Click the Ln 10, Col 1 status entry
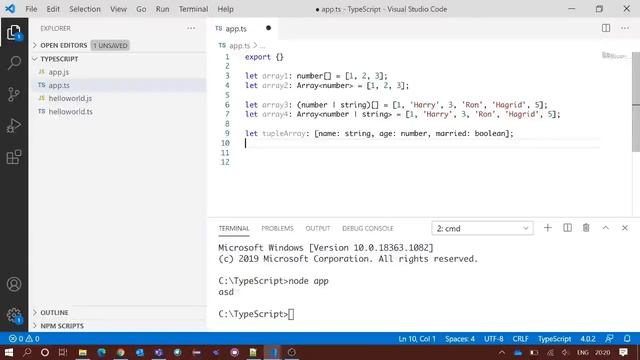 click(417, 339)
